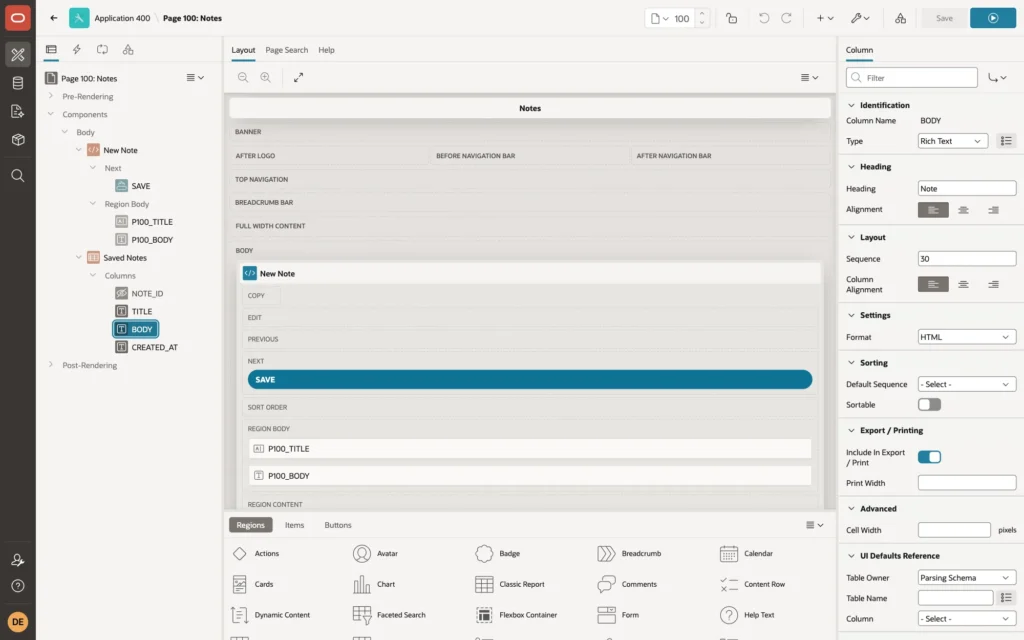Image resolution: width=1024 pixels, height=640 pixels.
Task: Open the Gallery cube icon in the sidebar
Action: point(18,140)
